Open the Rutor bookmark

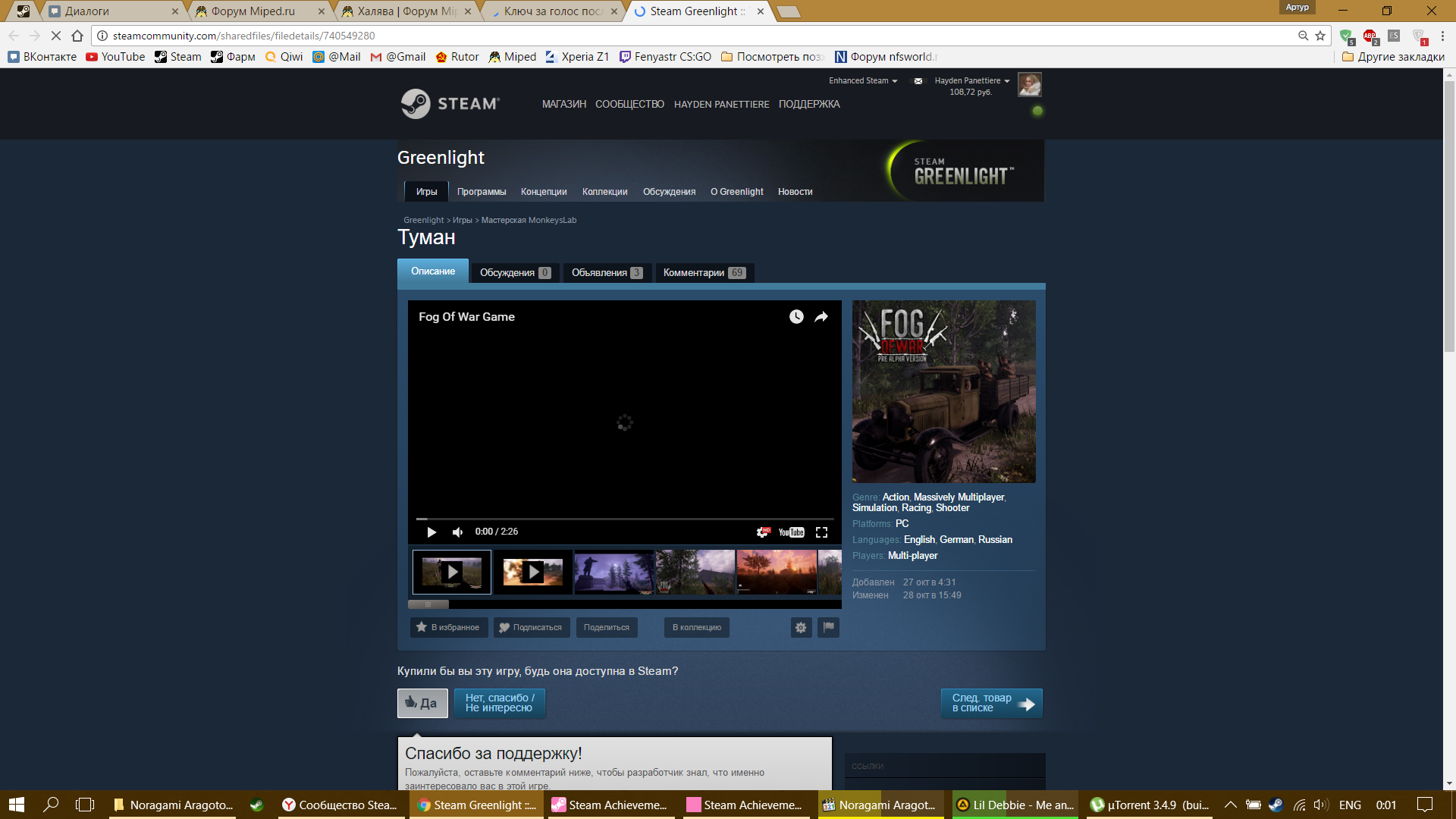457,57
